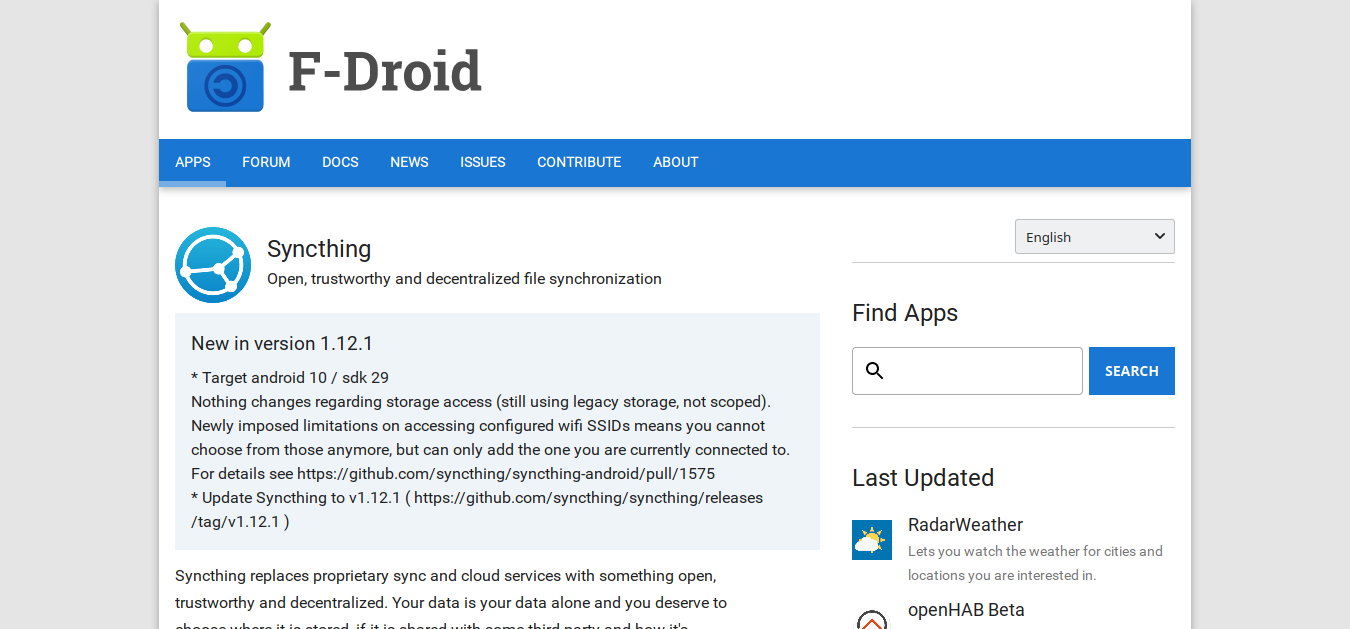The width and height of the screenshot is (1350, 629).
Task: Click the F-Droid robot logo
Action: point(225,66)
